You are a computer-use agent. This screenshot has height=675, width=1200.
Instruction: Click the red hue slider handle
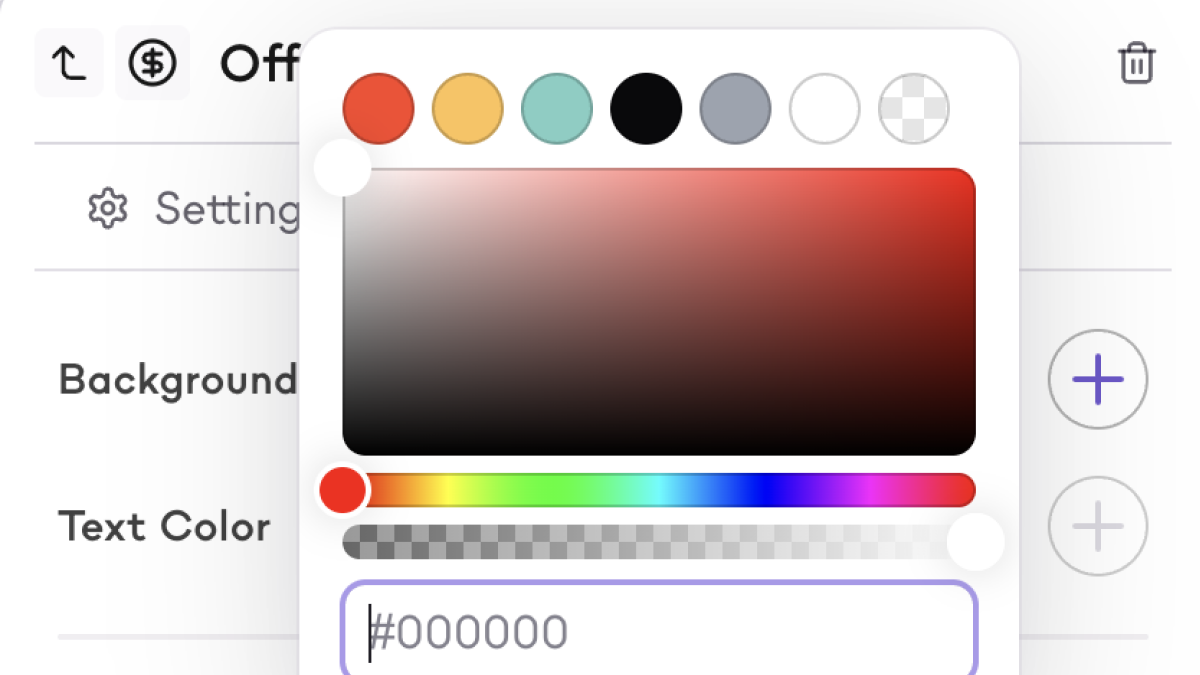point(343,490)
